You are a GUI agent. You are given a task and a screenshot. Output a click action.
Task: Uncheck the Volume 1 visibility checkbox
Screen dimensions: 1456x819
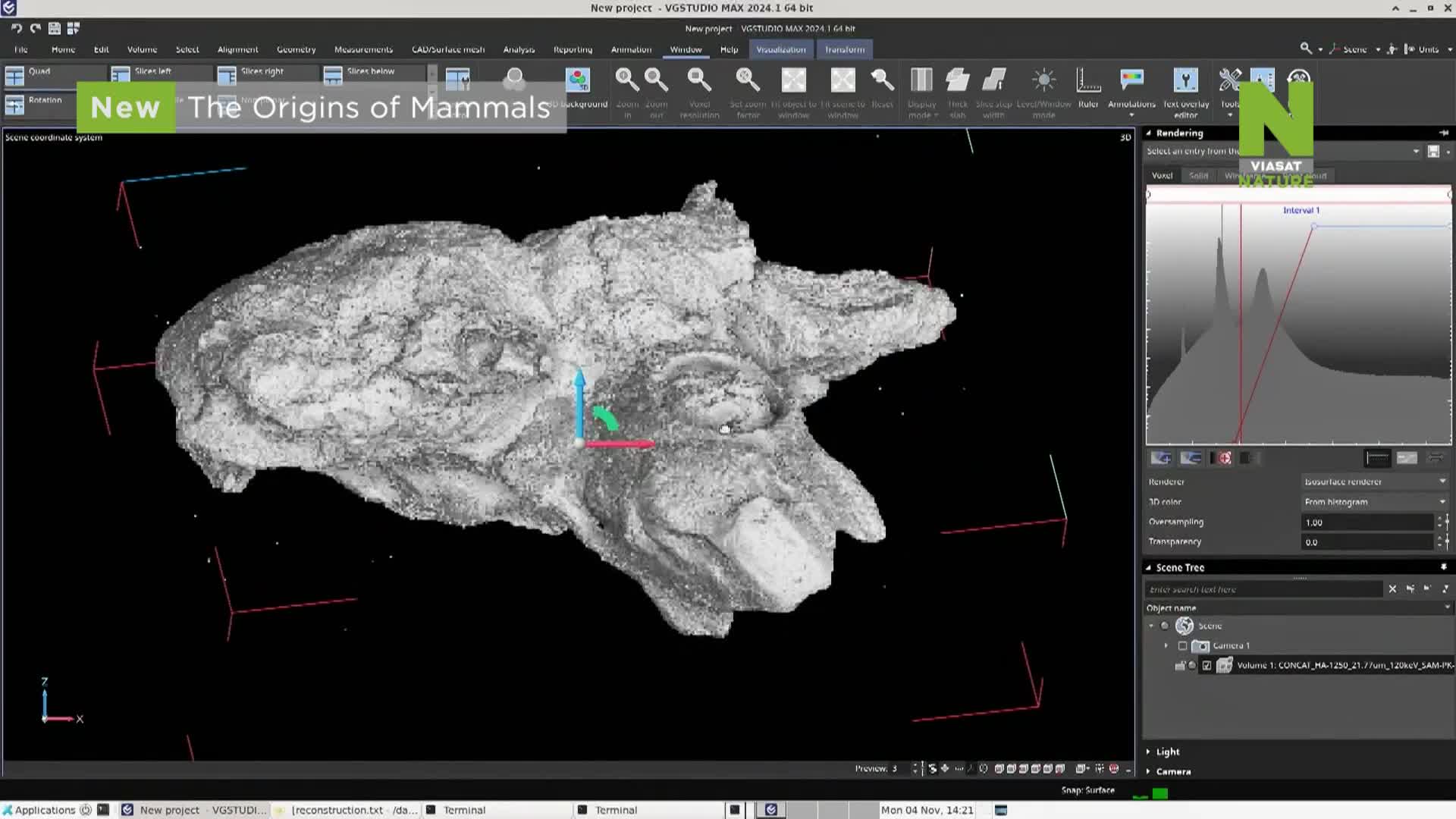pyautogui.click(x=1207, y=666)
